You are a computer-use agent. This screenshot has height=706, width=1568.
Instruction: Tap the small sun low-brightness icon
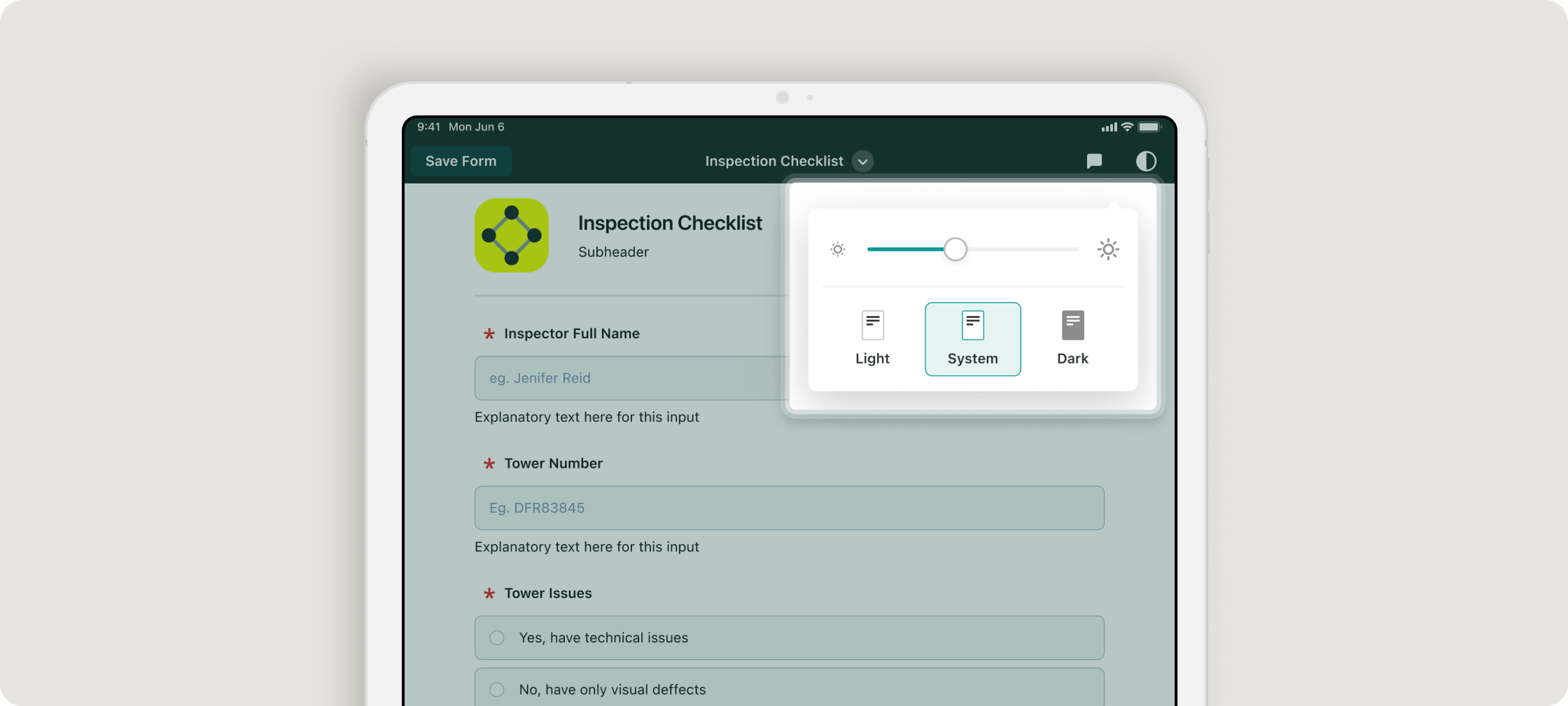838,249
